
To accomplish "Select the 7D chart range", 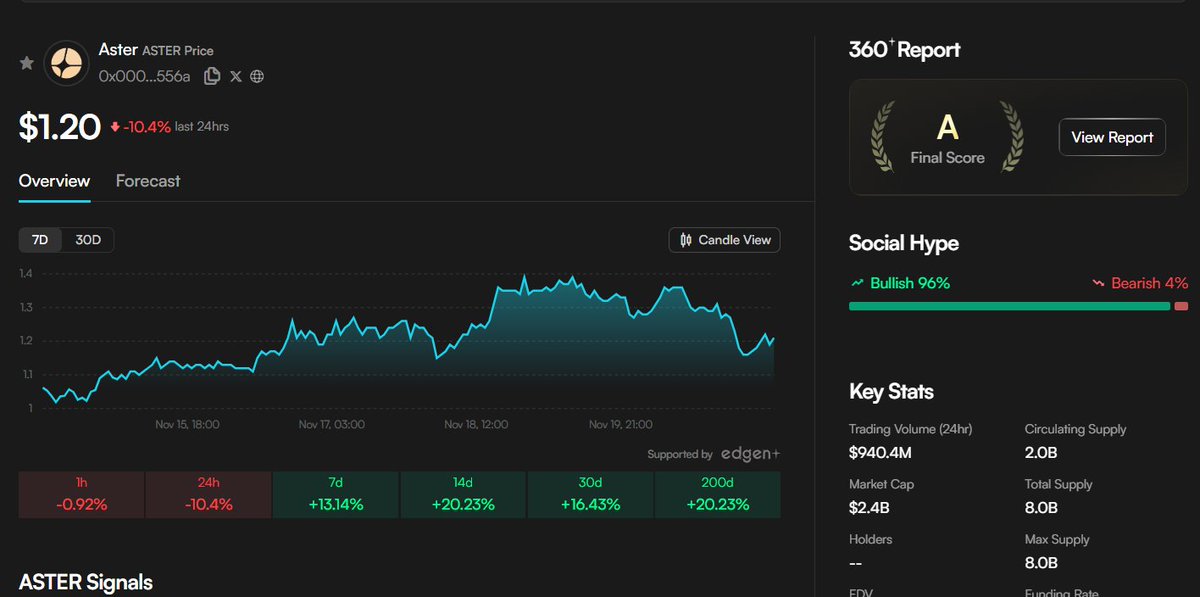I will point(38,240).
